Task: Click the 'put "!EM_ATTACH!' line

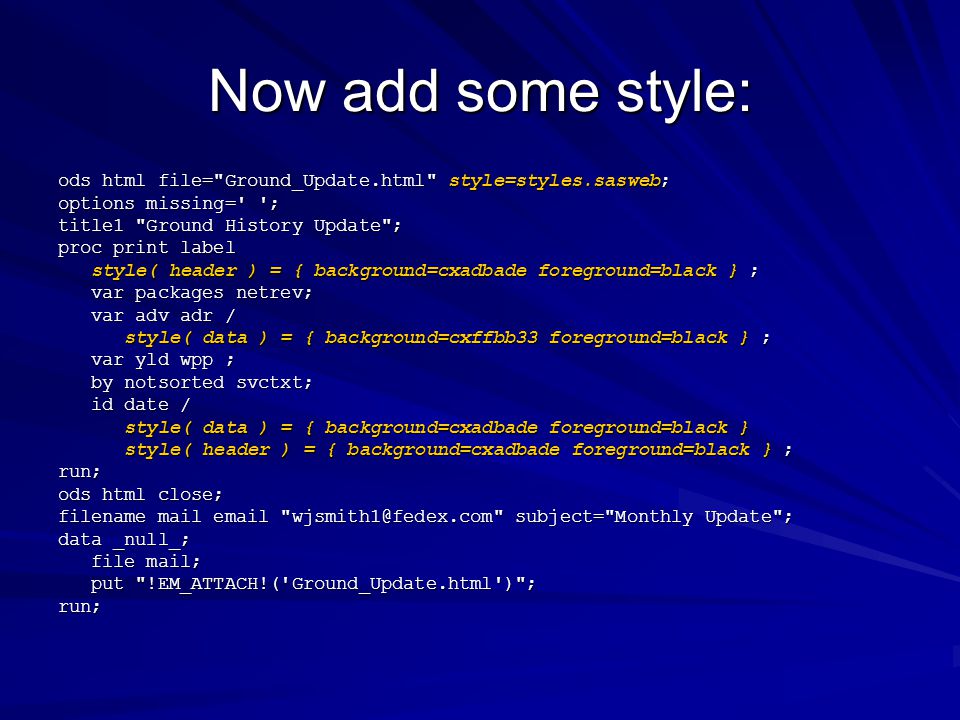Action: (313, 583)
